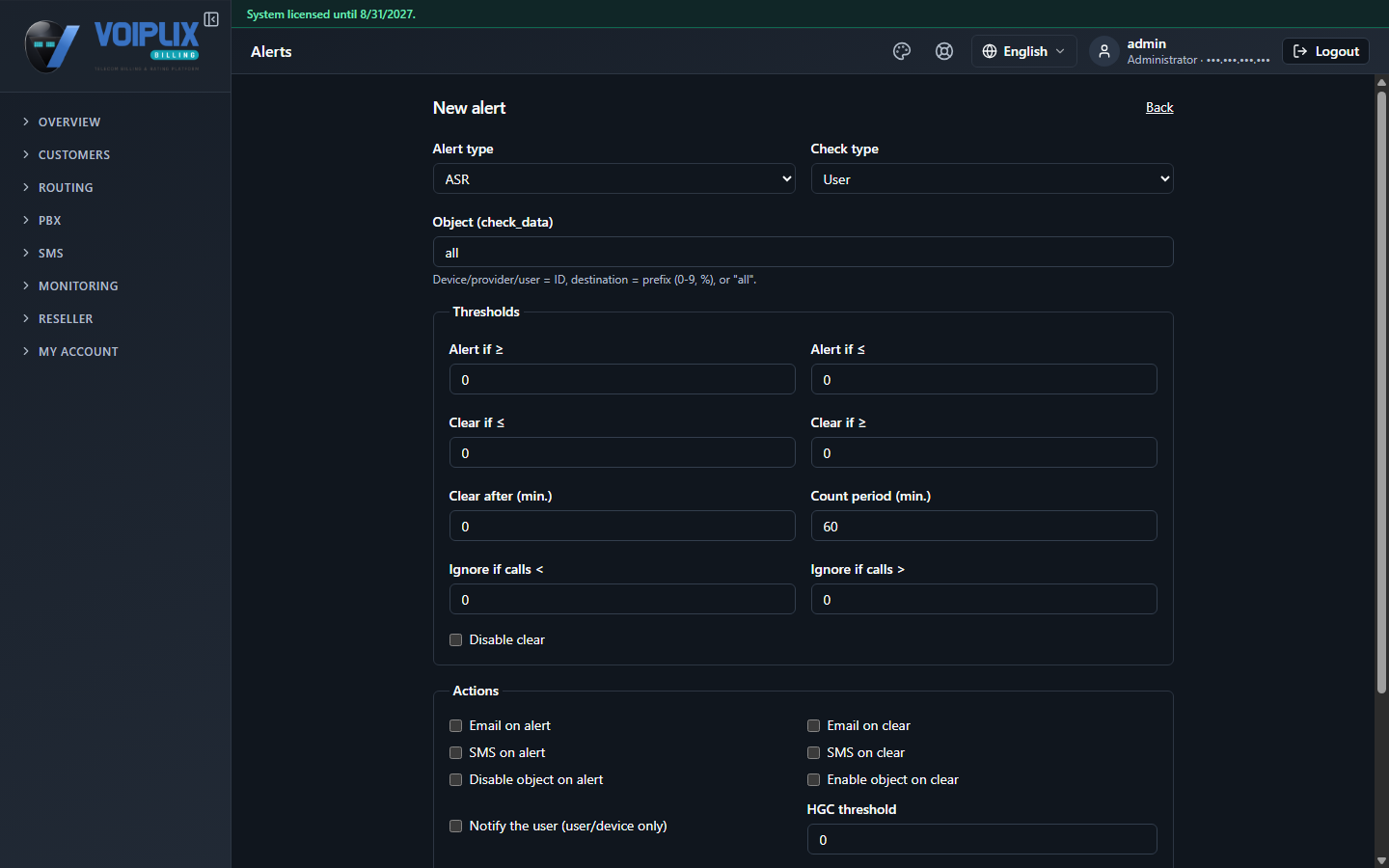Viewport: 1389px width, 868px height.
Task: Click the Logout button
Action: click(1326, 51)
